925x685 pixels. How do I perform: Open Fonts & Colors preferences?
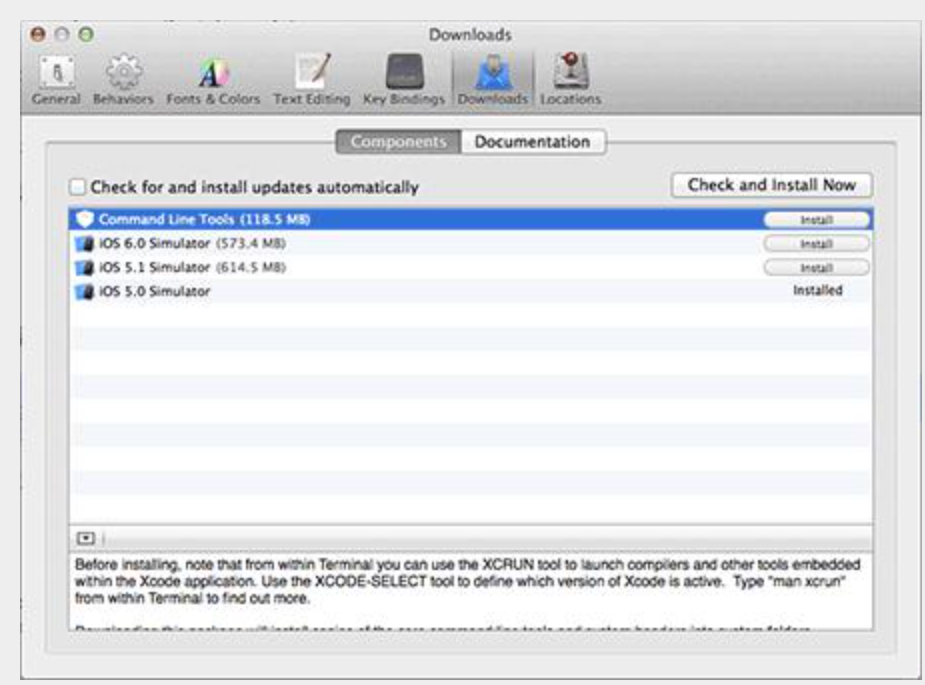tap(213, 80)
